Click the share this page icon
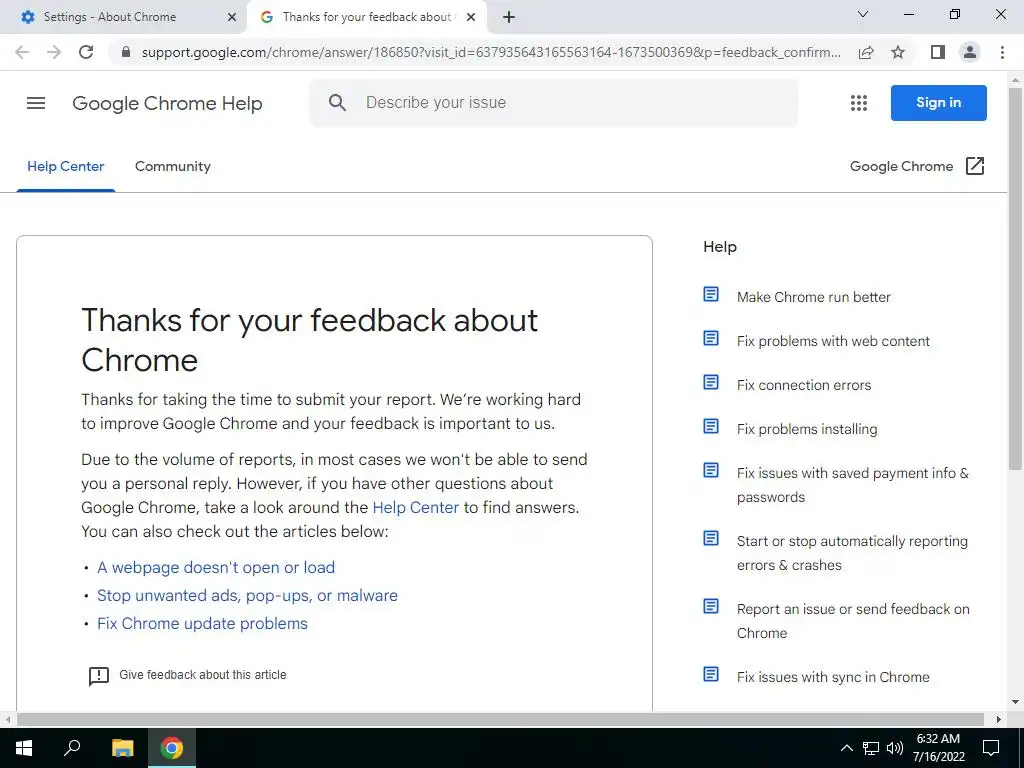Screen dimensions: 1024x768 [x=866, y=52]
